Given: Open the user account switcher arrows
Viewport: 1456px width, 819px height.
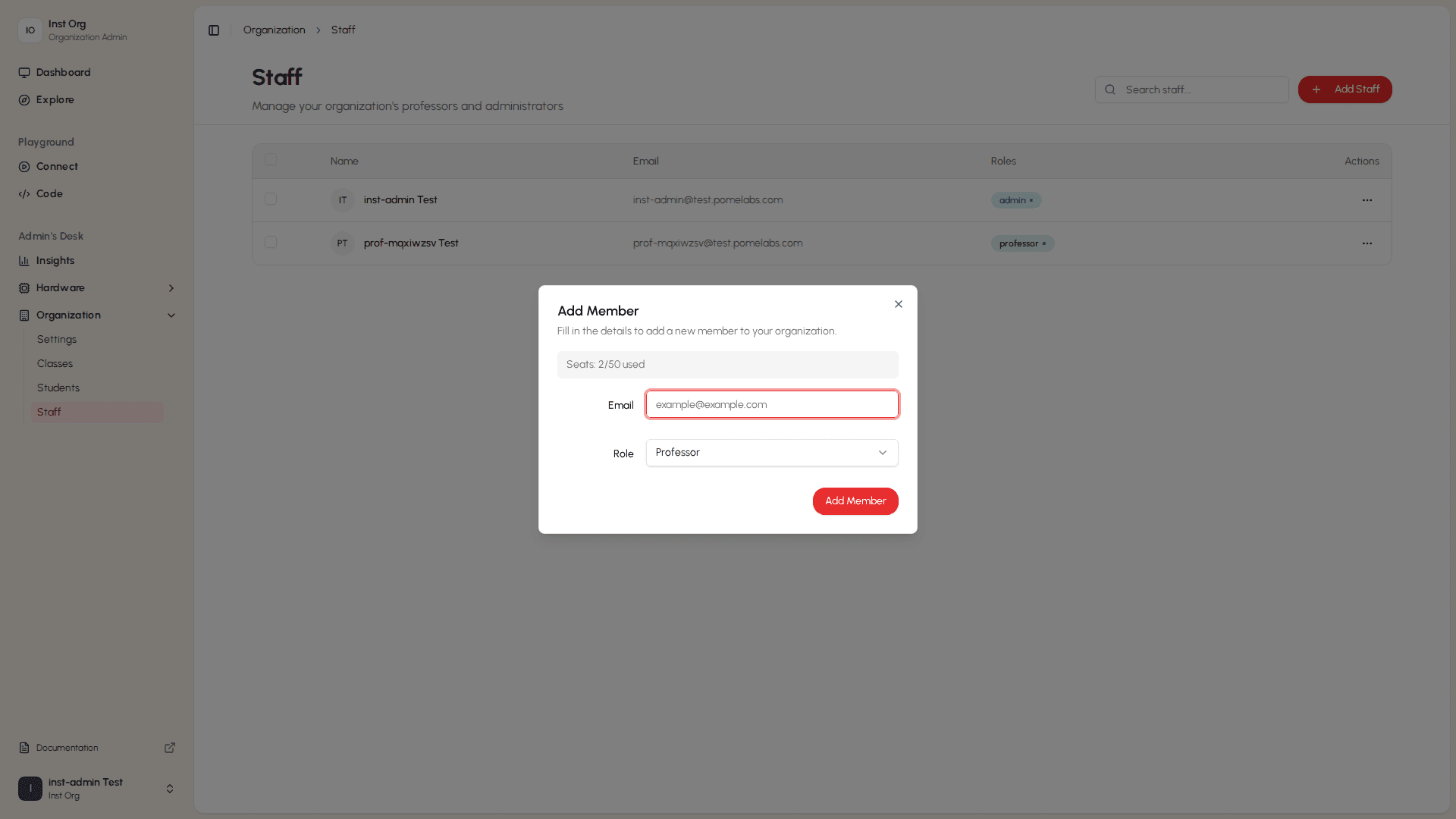Looking at the screenshot, I should 170,789.
